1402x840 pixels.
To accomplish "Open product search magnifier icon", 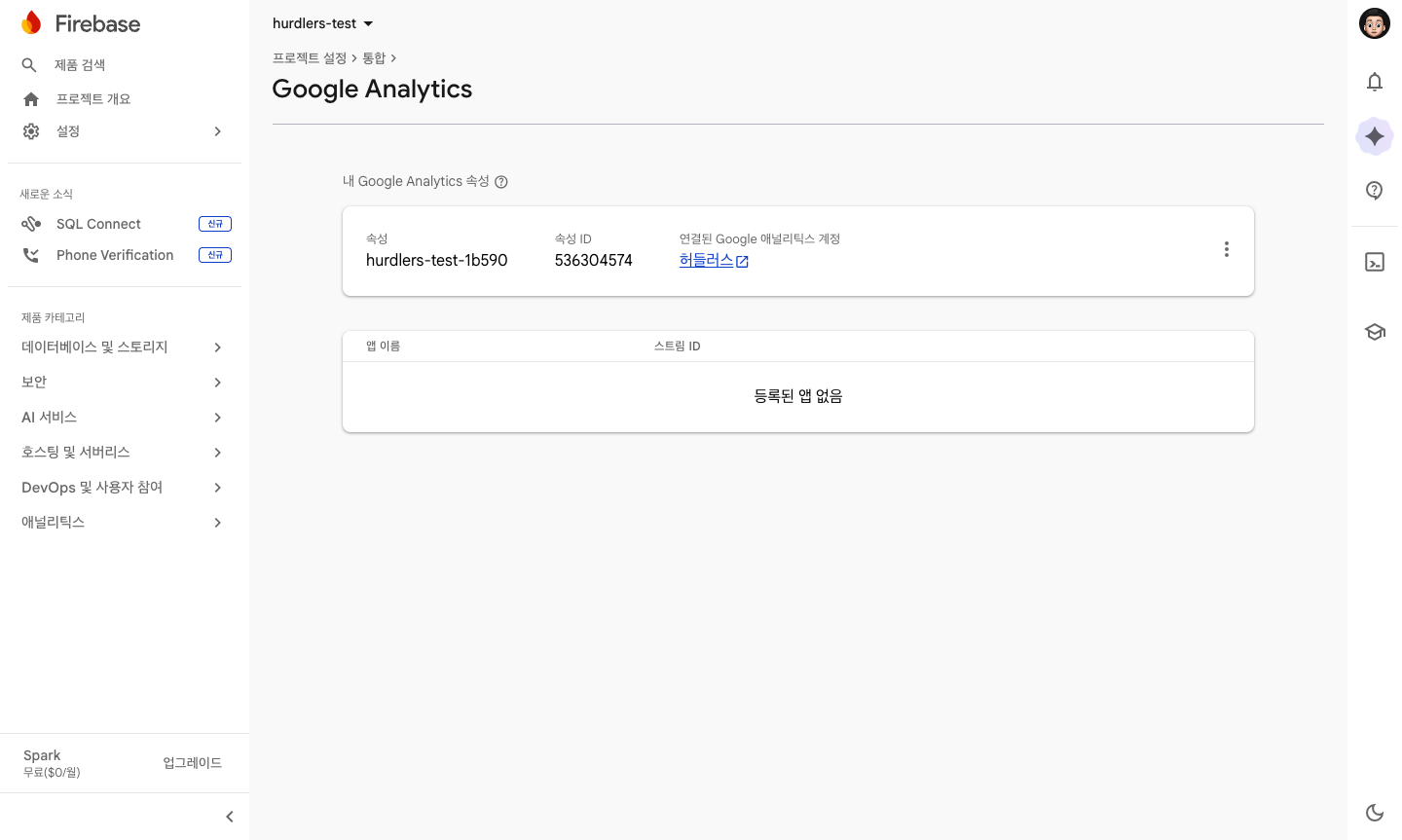I will [x=29, y=65].
